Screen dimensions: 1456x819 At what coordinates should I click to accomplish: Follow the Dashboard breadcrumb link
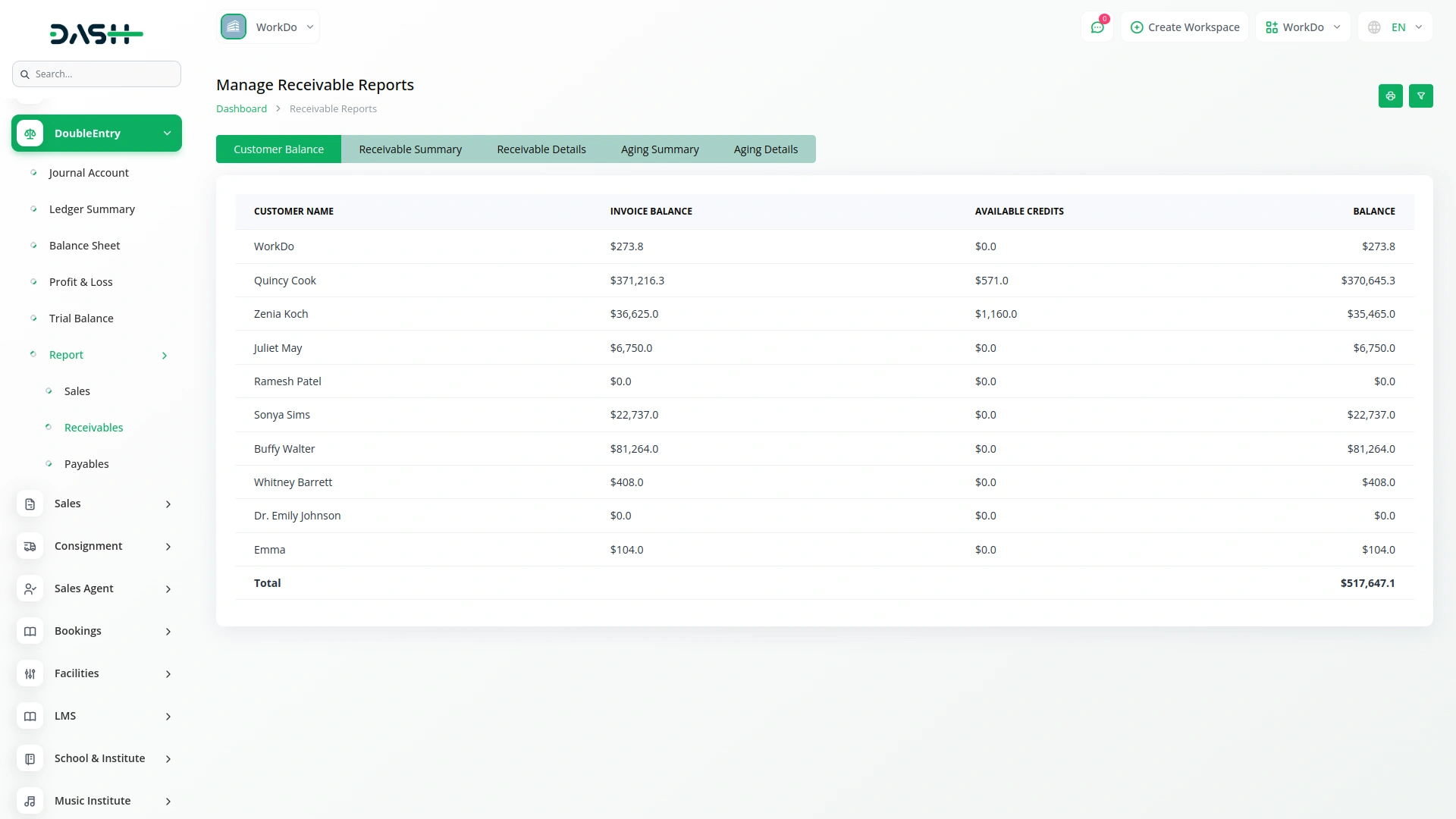tap(241, 109)
